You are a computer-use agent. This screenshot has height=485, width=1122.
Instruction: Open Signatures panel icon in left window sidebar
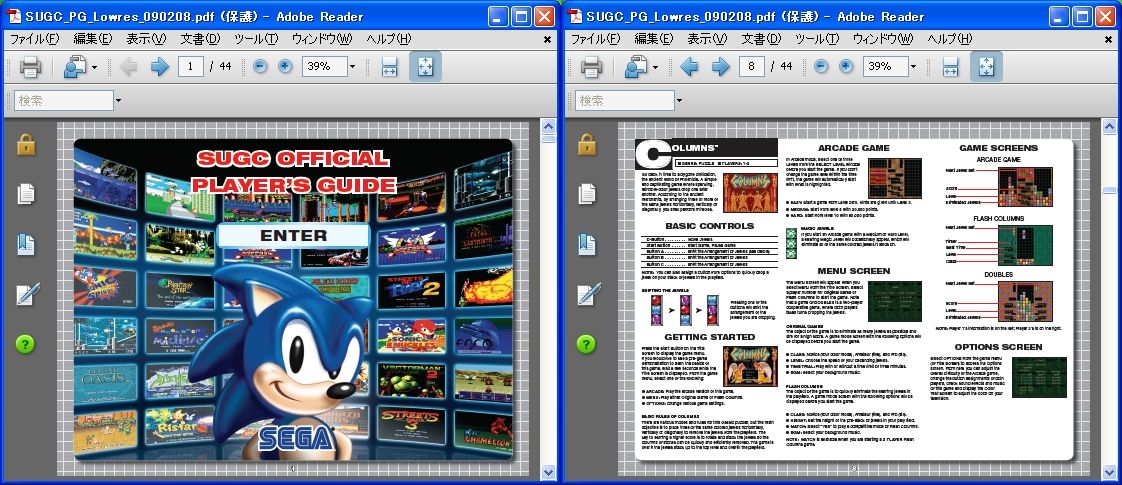coord(27,293)
